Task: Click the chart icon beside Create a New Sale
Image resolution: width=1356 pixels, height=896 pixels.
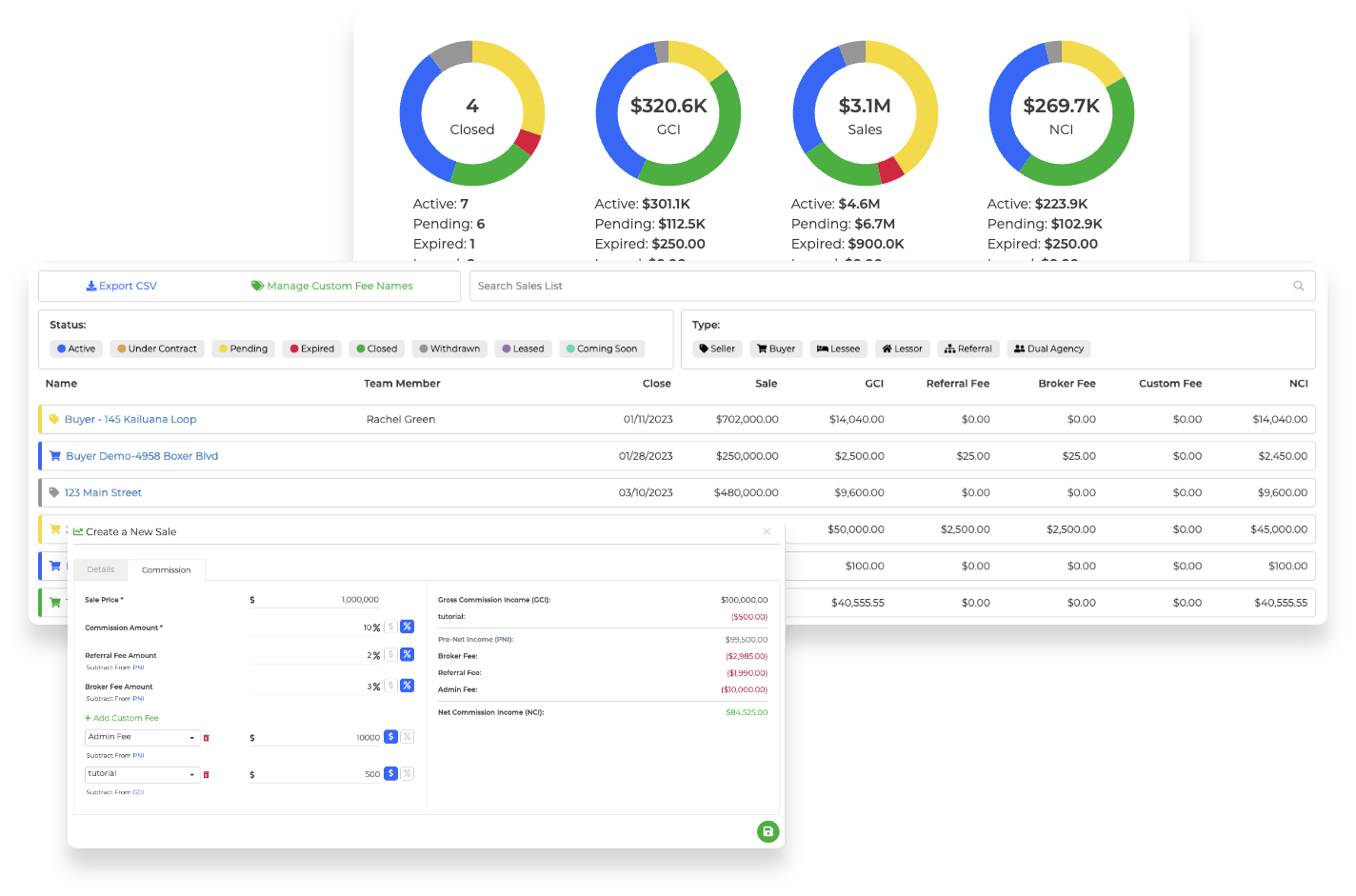Action: [x=78, y=532]
